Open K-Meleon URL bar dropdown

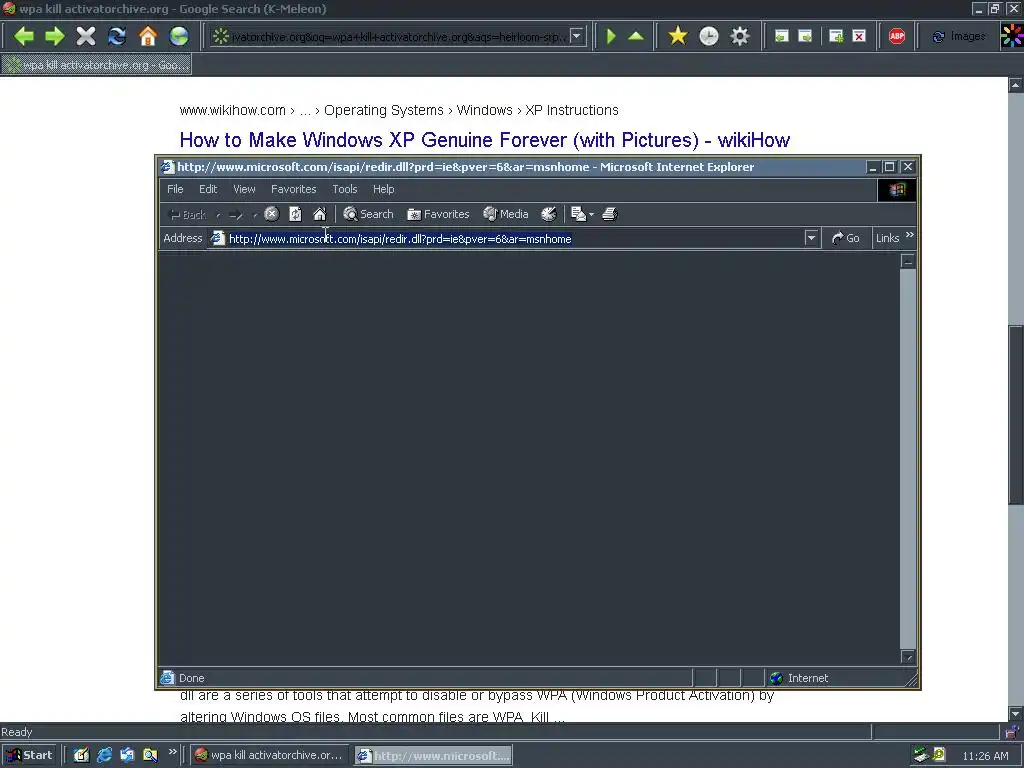577,37
